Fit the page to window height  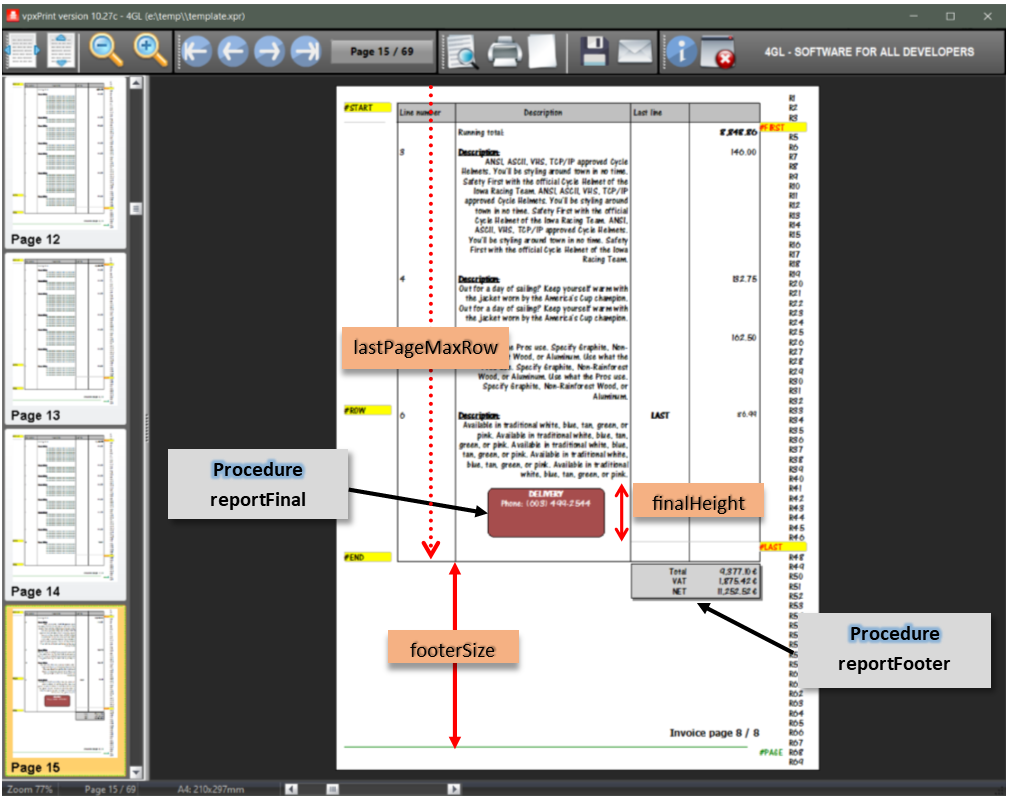tap(61, 52)
